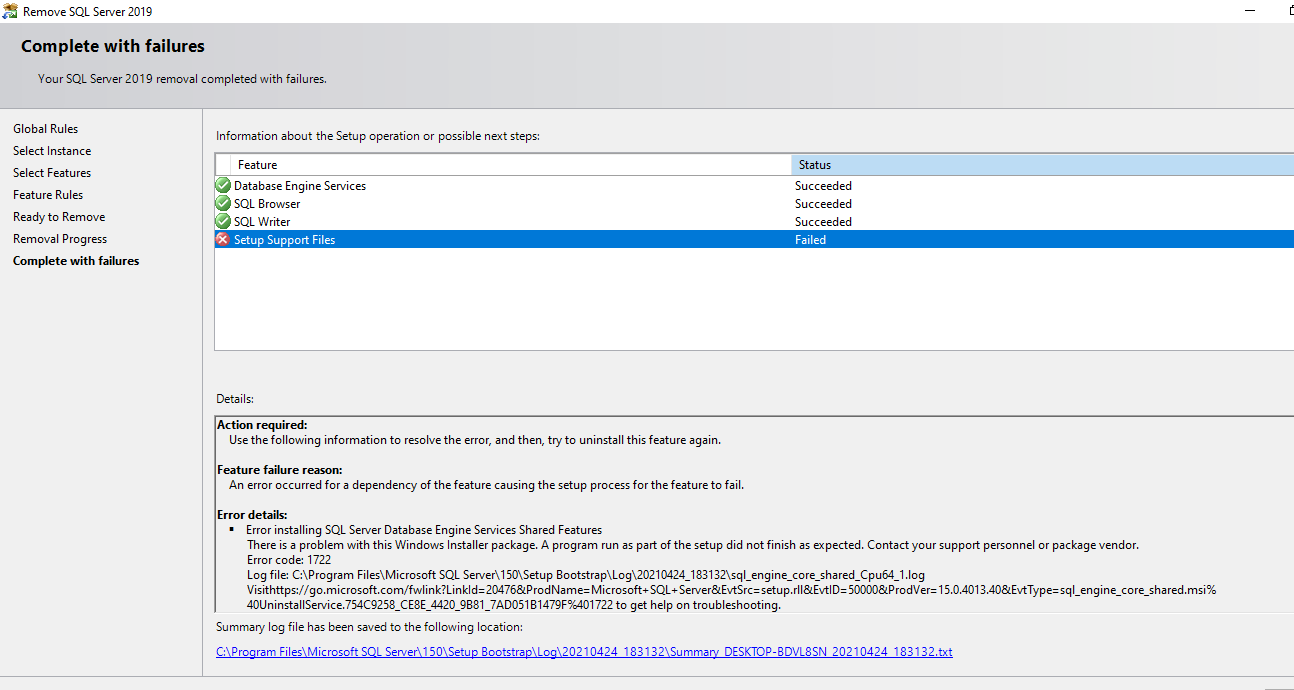Click the 'removal completed with failures' subtitle
Viewport: 1294px width, 690px height.
click(182, 78)
